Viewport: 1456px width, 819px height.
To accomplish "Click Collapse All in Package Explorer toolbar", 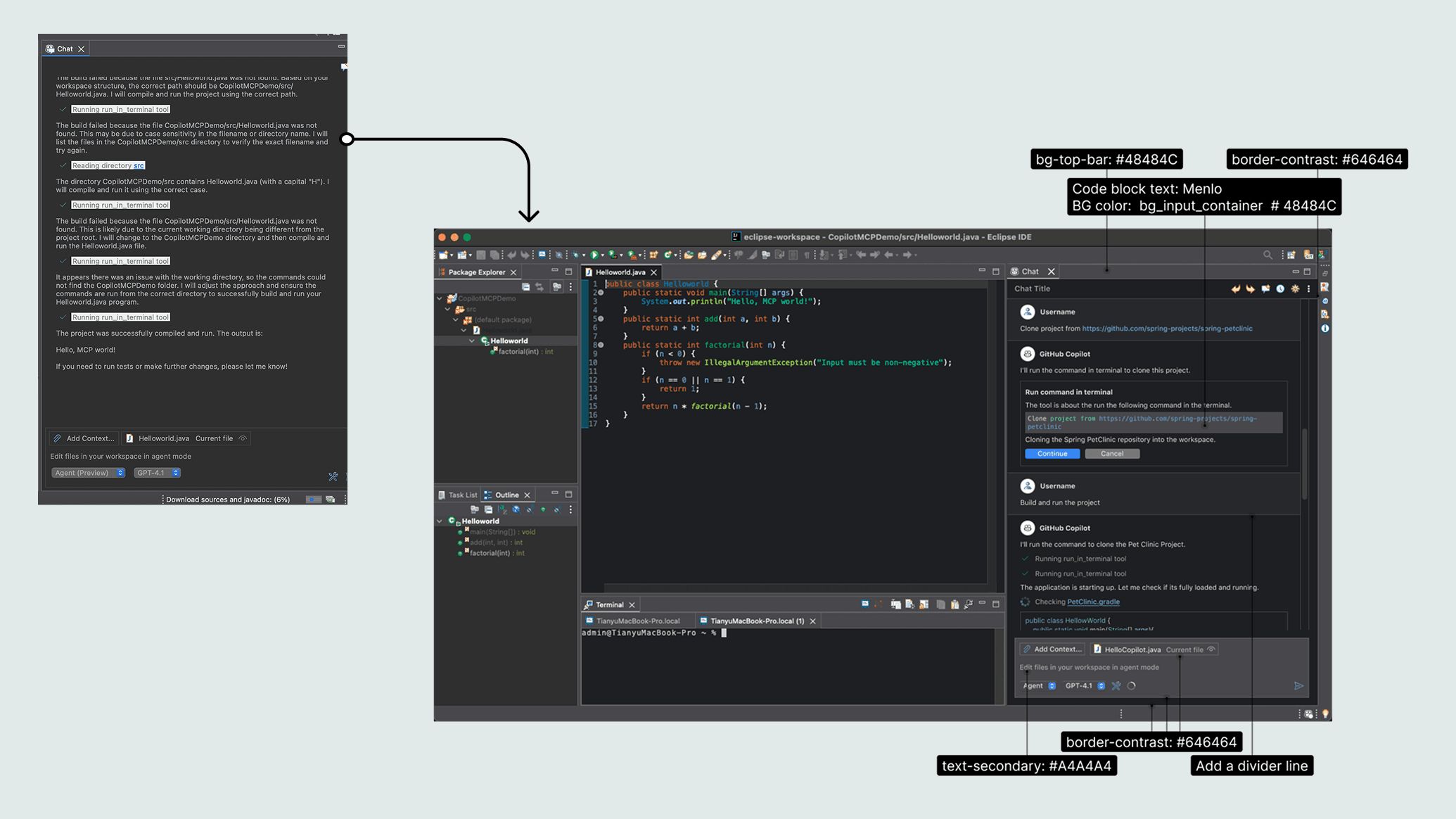I will coord(525,287).
